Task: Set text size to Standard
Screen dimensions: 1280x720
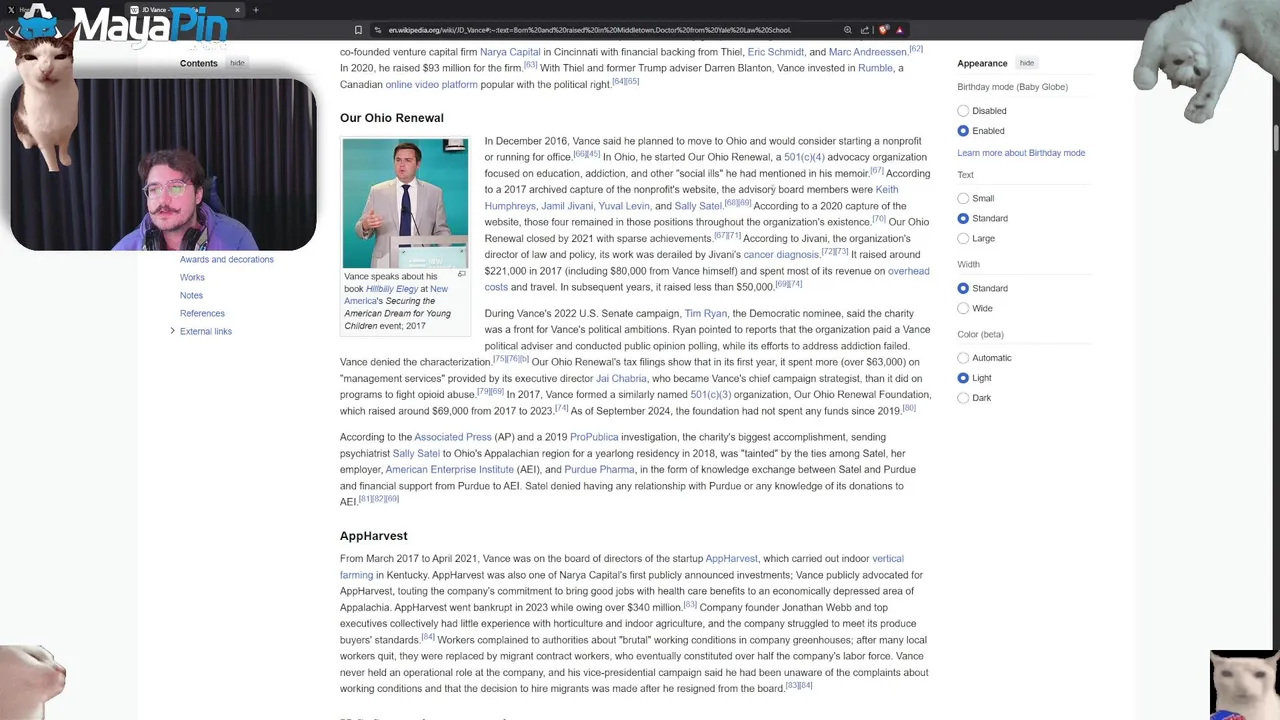Action: [x=963, y=219]
